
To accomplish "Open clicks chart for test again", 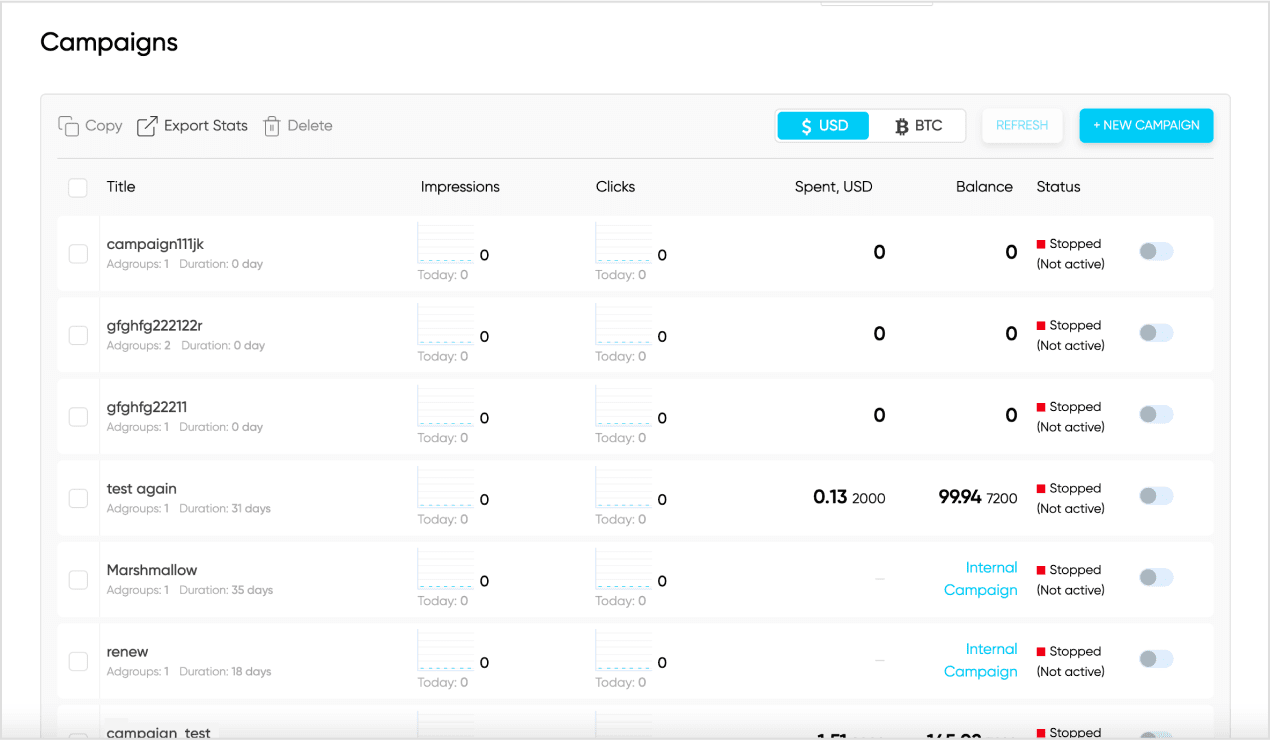I will pos(623,488).
